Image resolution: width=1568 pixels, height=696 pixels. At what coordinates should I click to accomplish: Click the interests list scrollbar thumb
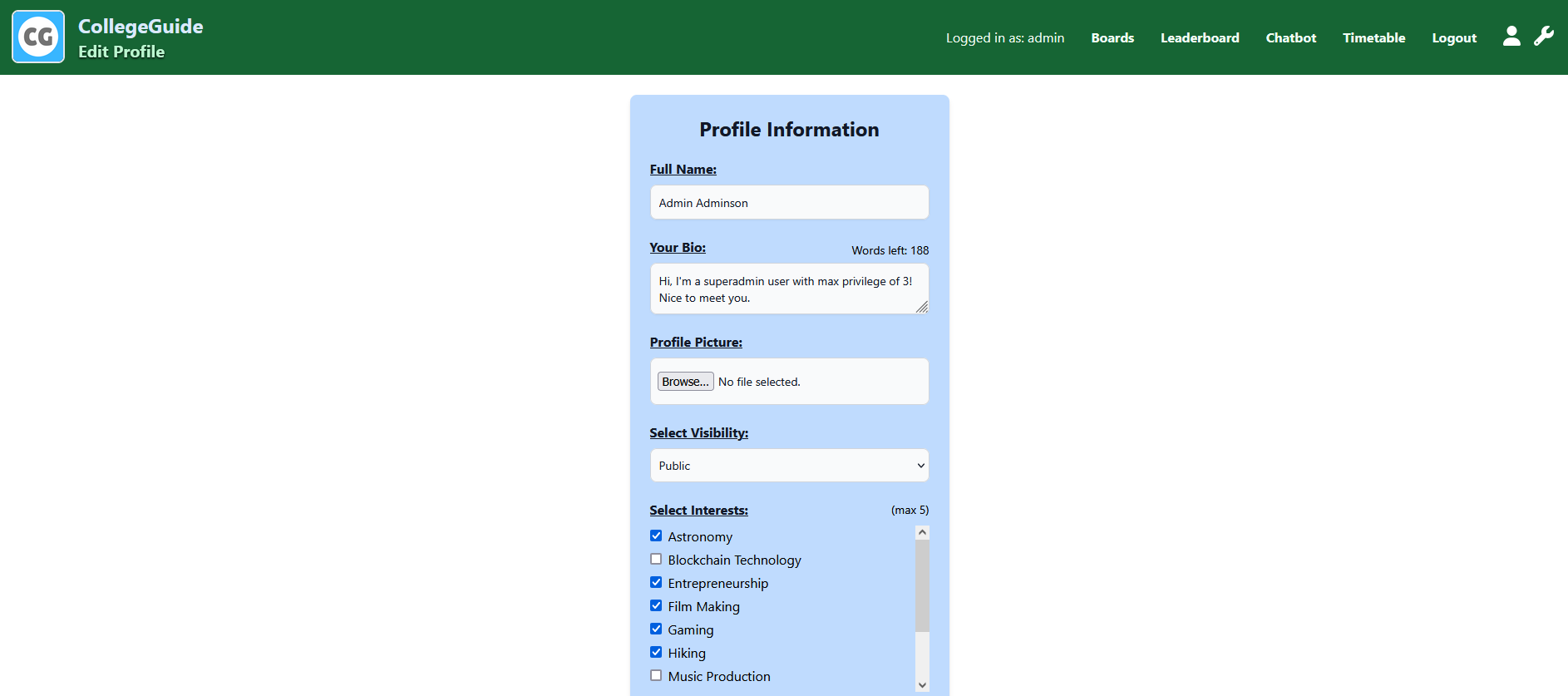coord(922,586)
